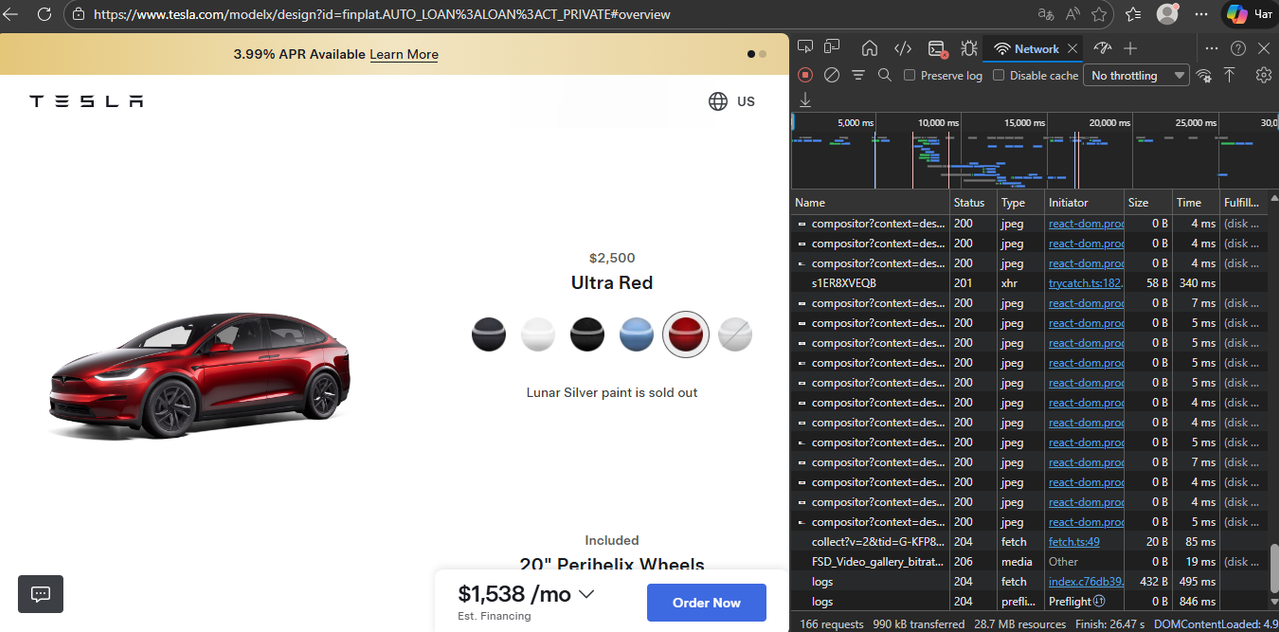Enable the Disable cache checkbox
The width and height of the screenshot is (1279, 632).
tap(998, 75)
